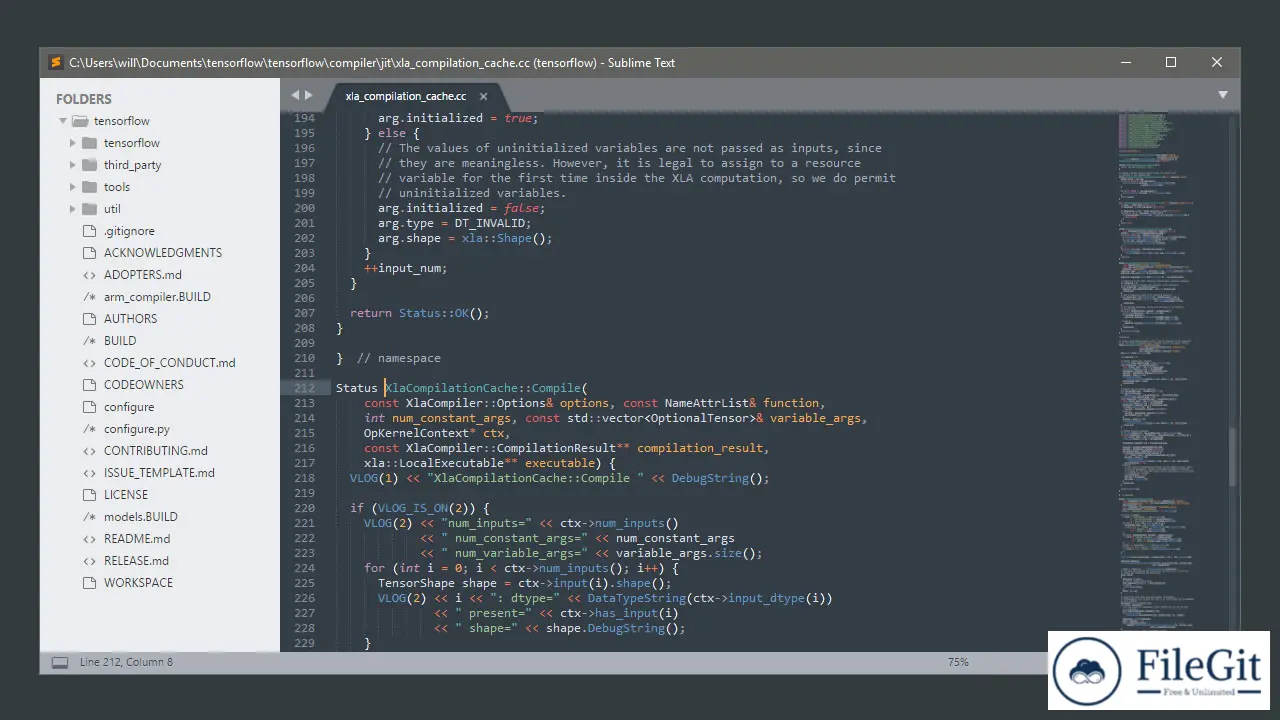Select the xla_compilation_cache.cc tab
The height and width of the screenshot is (720, 1280).
click(405, 96)
